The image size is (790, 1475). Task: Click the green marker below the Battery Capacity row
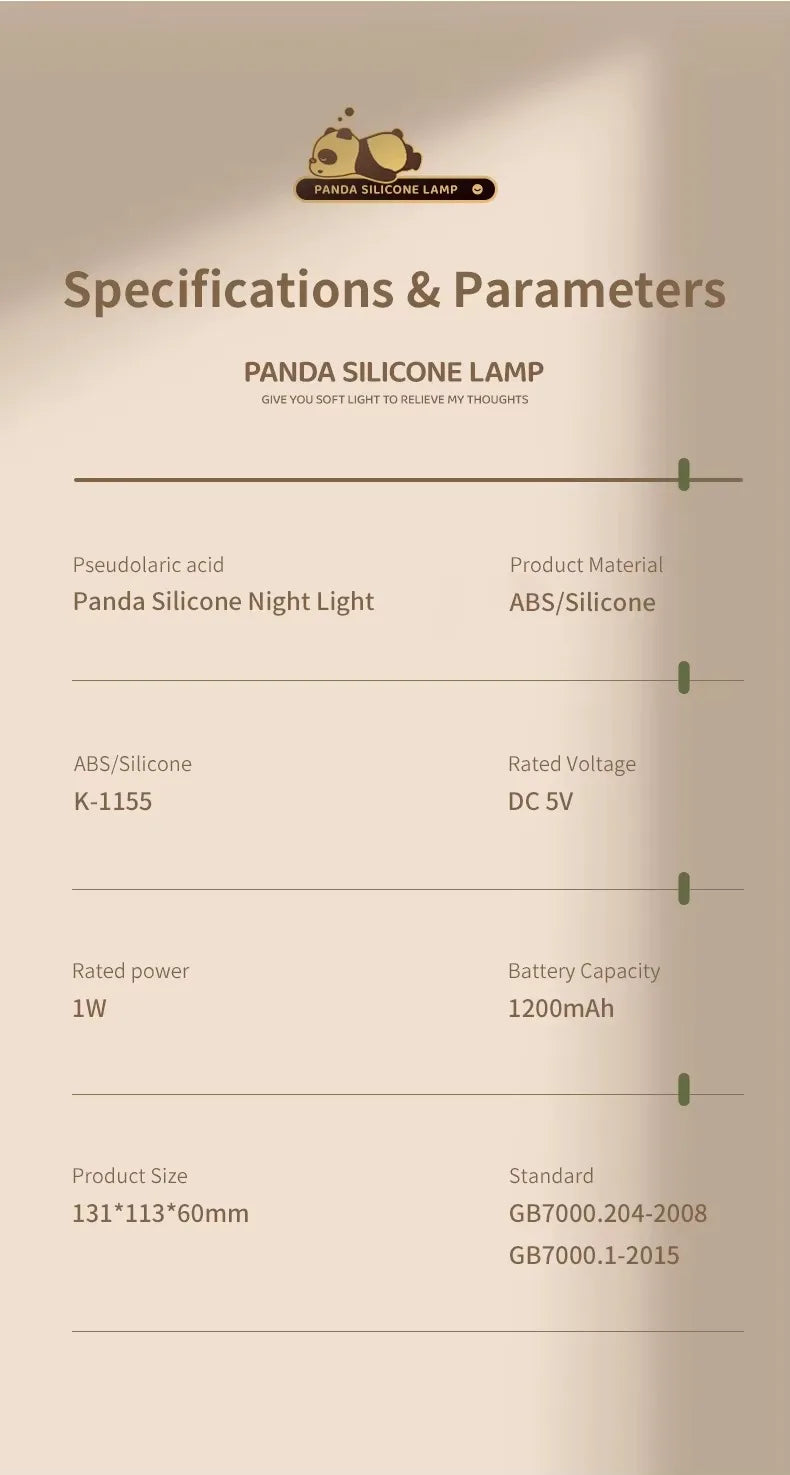pos(684,1089)
